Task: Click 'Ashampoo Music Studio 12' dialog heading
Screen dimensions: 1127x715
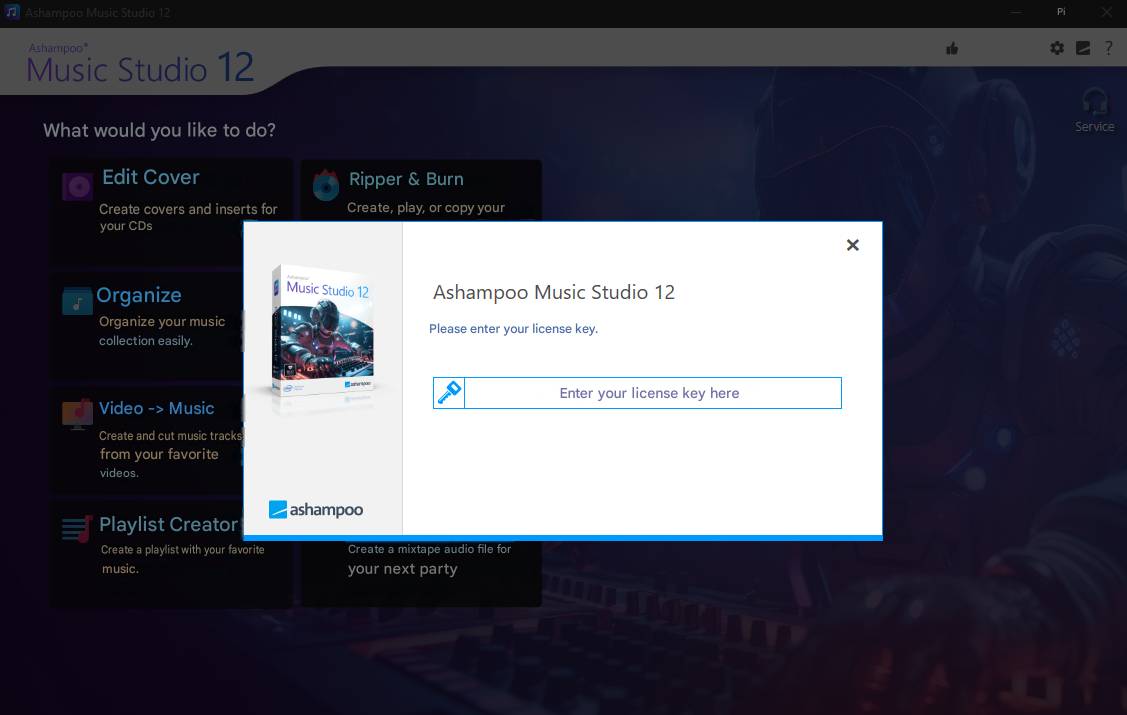Action: point(553,292)
